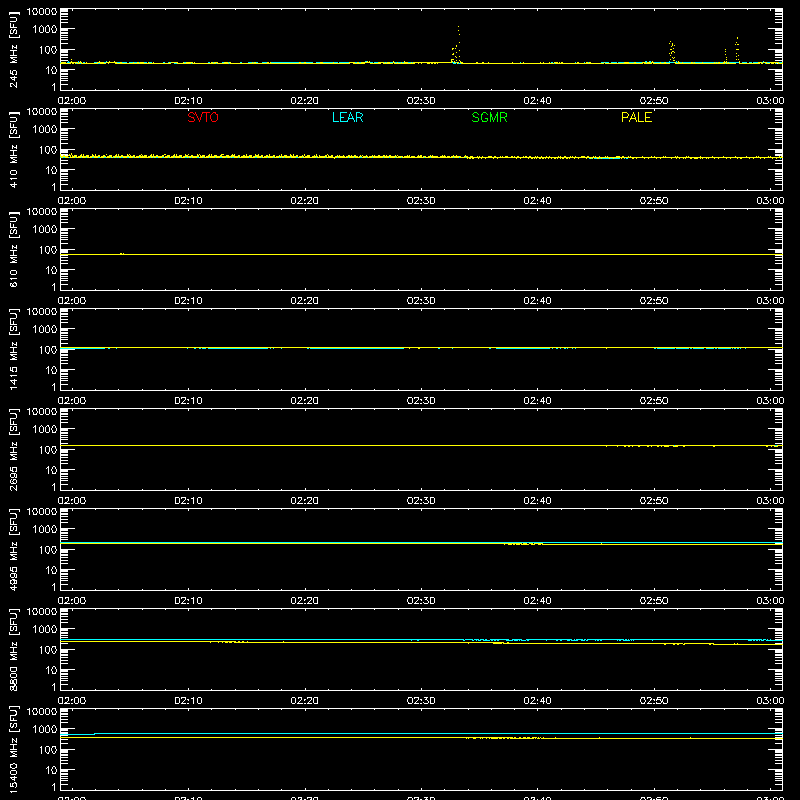The height and width of the screenshot is (800, 800).
Task: Click the green SGMR station legend label
Action: coord(489,117)
